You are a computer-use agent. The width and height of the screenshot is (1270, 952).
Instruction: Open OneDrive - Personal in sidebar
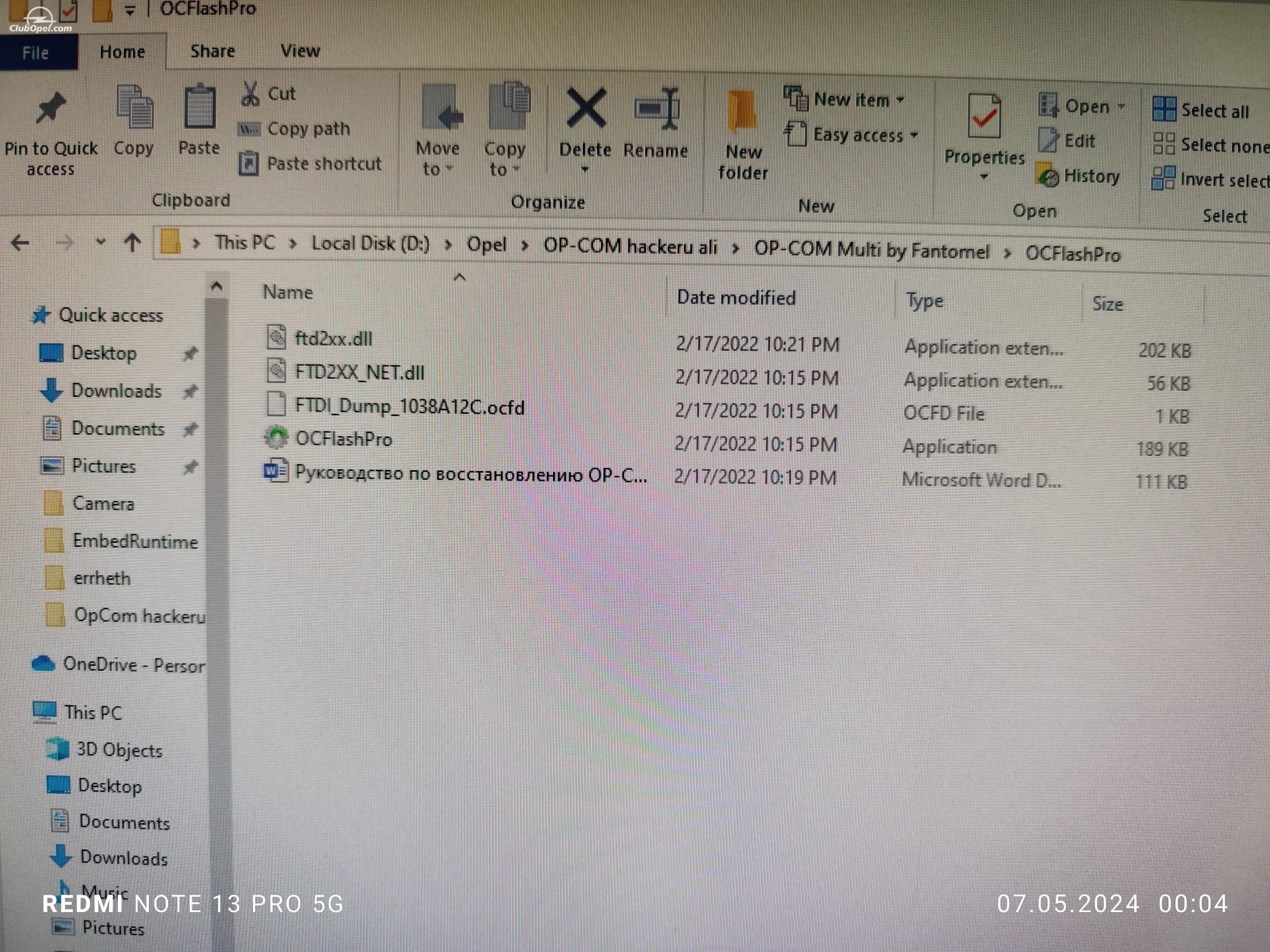point(133,665)
